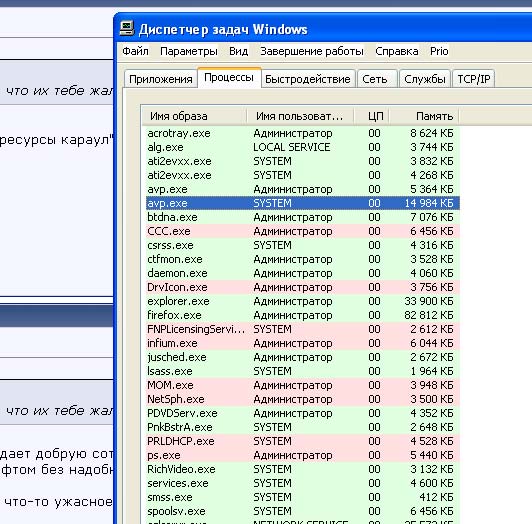Viewport: 532px width, 524px height.
Task: Select the spoolsv.exe process
Action: pyautogui.click(x=303, y=511)
